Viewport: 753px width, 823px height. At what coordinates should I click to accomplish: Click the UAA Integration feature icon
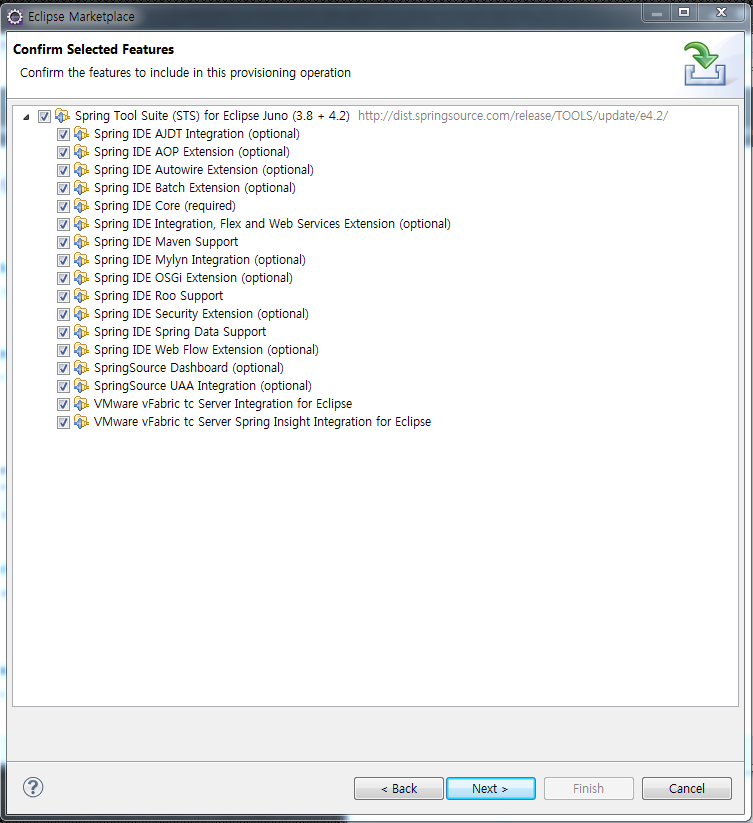click(81, 385)
